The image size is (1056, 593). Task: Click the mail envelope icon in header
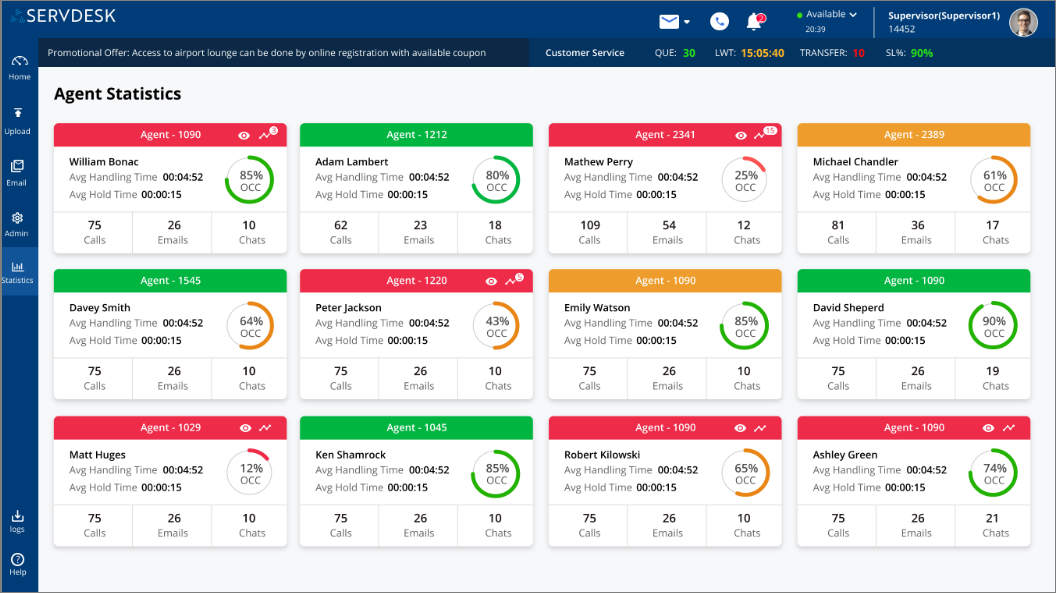[669, 22]
